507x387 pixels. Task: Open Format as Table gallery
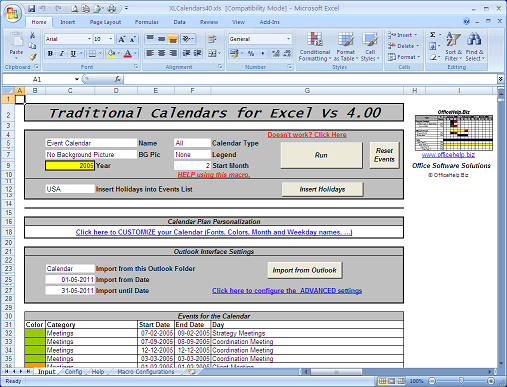pyautogui.click(x=346, y=47)
